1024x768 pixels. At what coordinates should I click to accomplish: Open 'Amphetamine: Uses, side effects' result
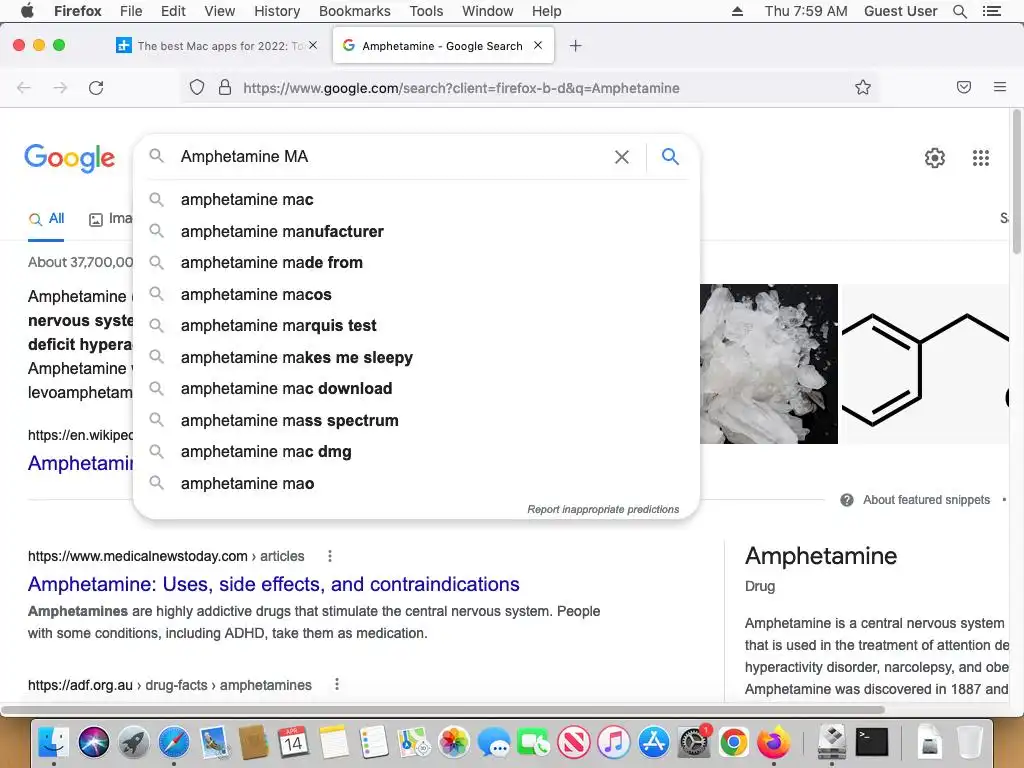274,584
